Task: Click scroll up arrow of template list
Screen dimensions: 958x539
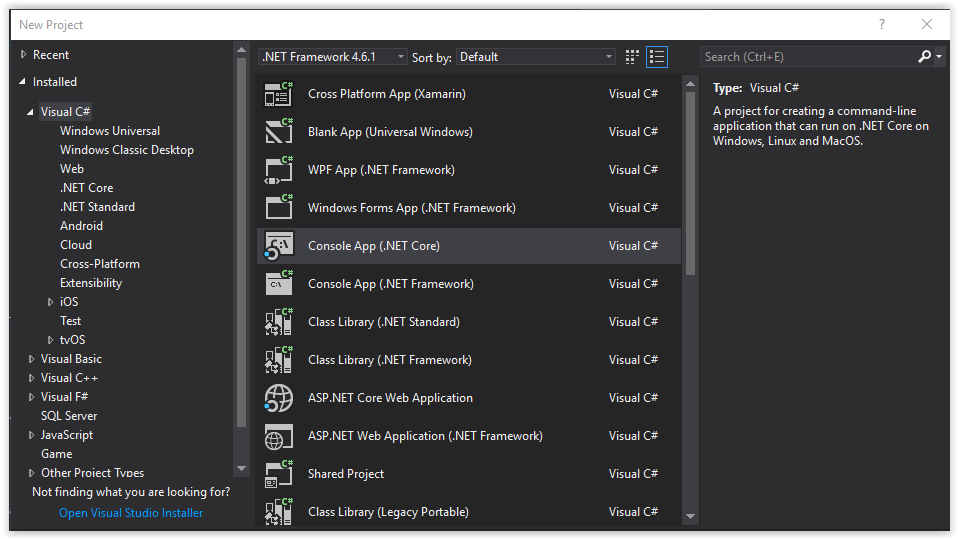Action: point(690,84)
